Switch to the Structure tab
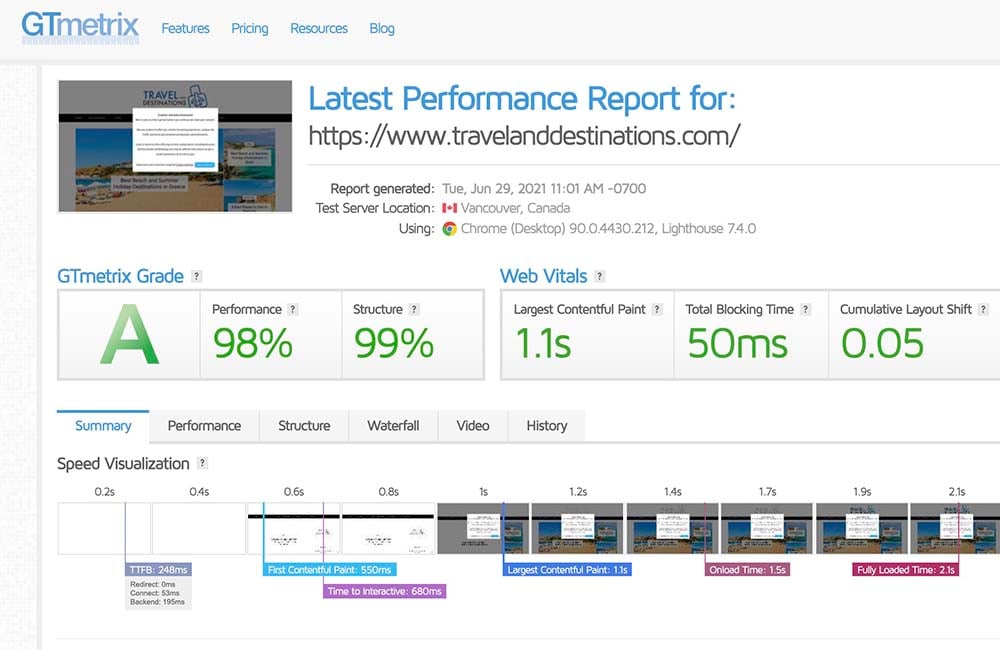Screen dimensions: 1000x650 (304, 425)
